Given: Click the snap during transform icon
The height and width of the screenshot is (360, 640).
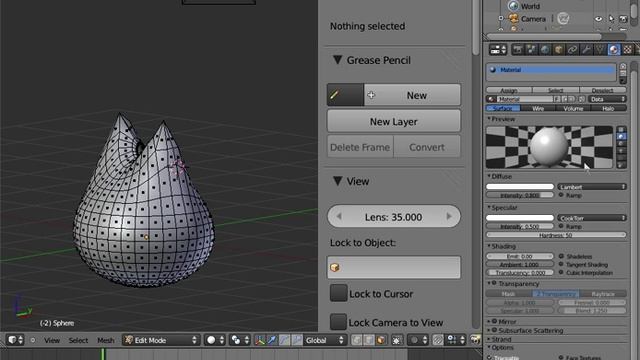Looking at the screenshot, I should tap(438, 340).
